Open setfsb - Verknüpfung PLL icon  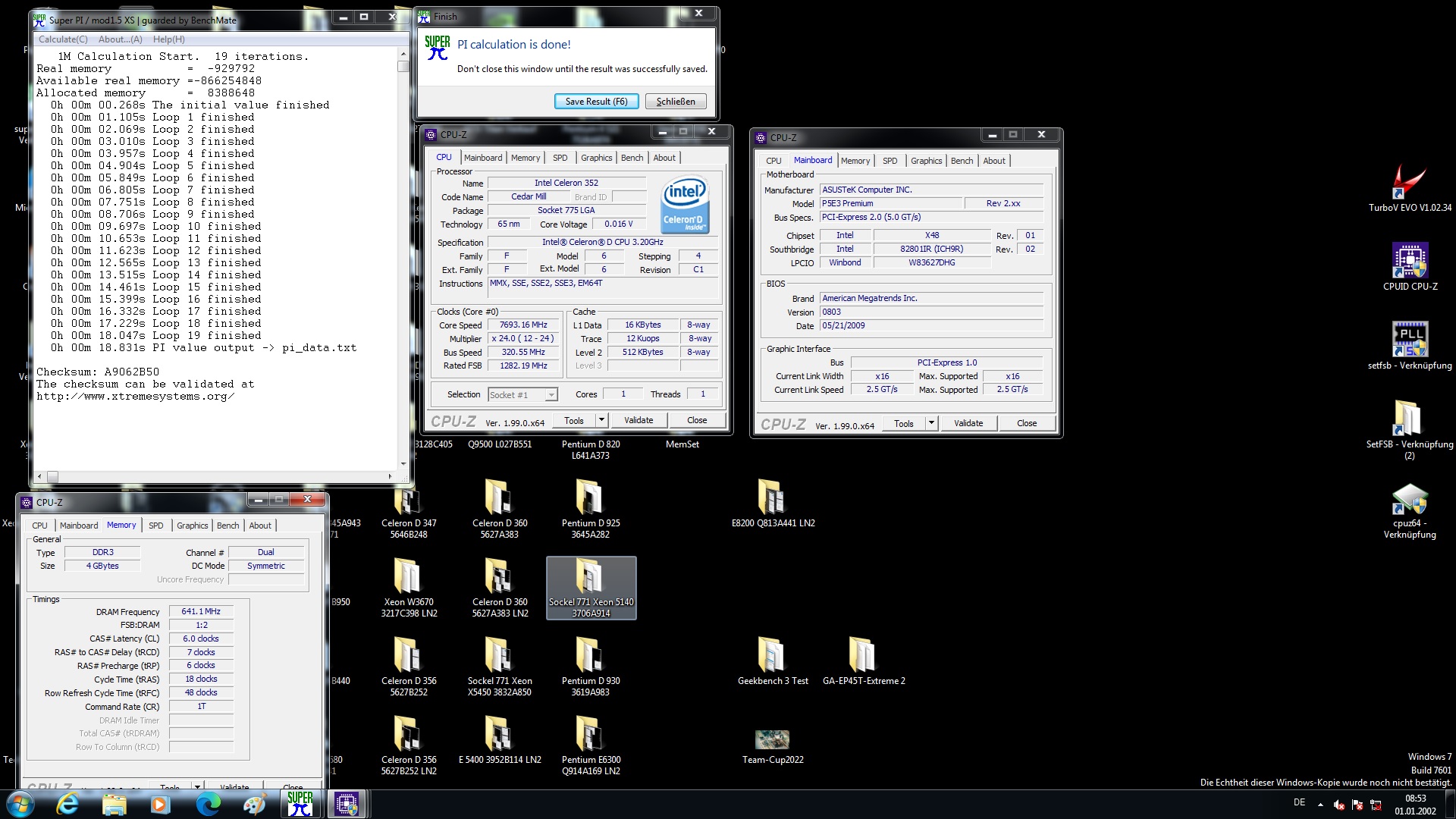pos(1410,346)
